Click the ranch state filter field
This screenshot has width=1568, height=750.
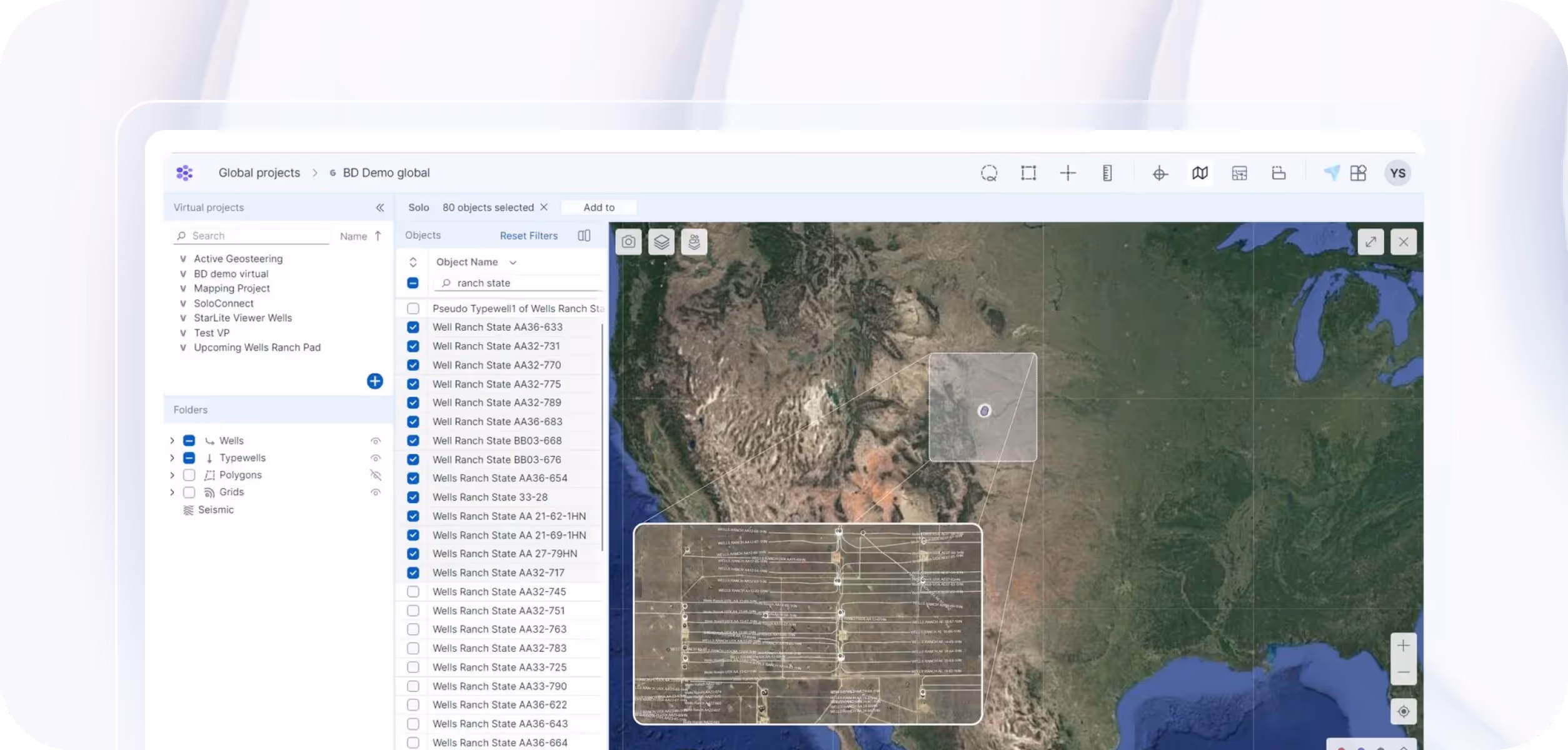[519, 283]
